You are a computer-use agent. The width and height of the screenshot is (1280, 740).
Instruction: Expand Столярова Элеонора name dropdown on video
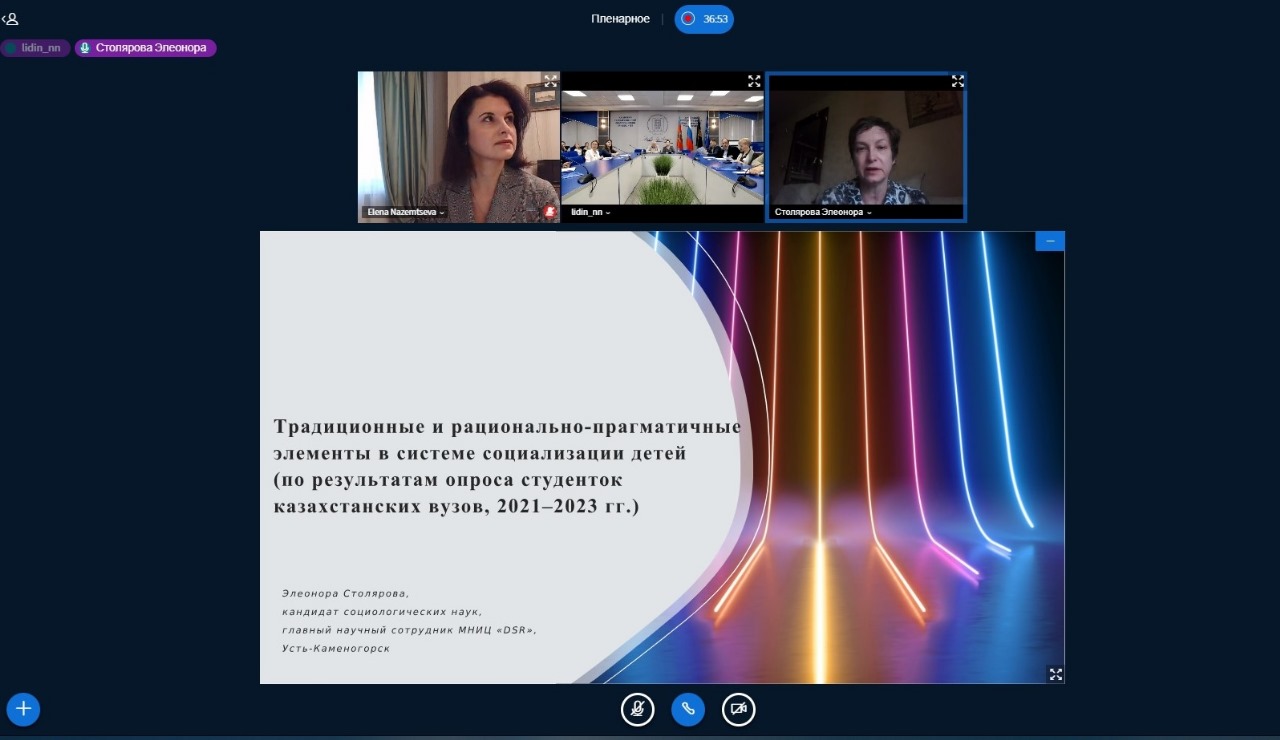[x=823, y=213]
